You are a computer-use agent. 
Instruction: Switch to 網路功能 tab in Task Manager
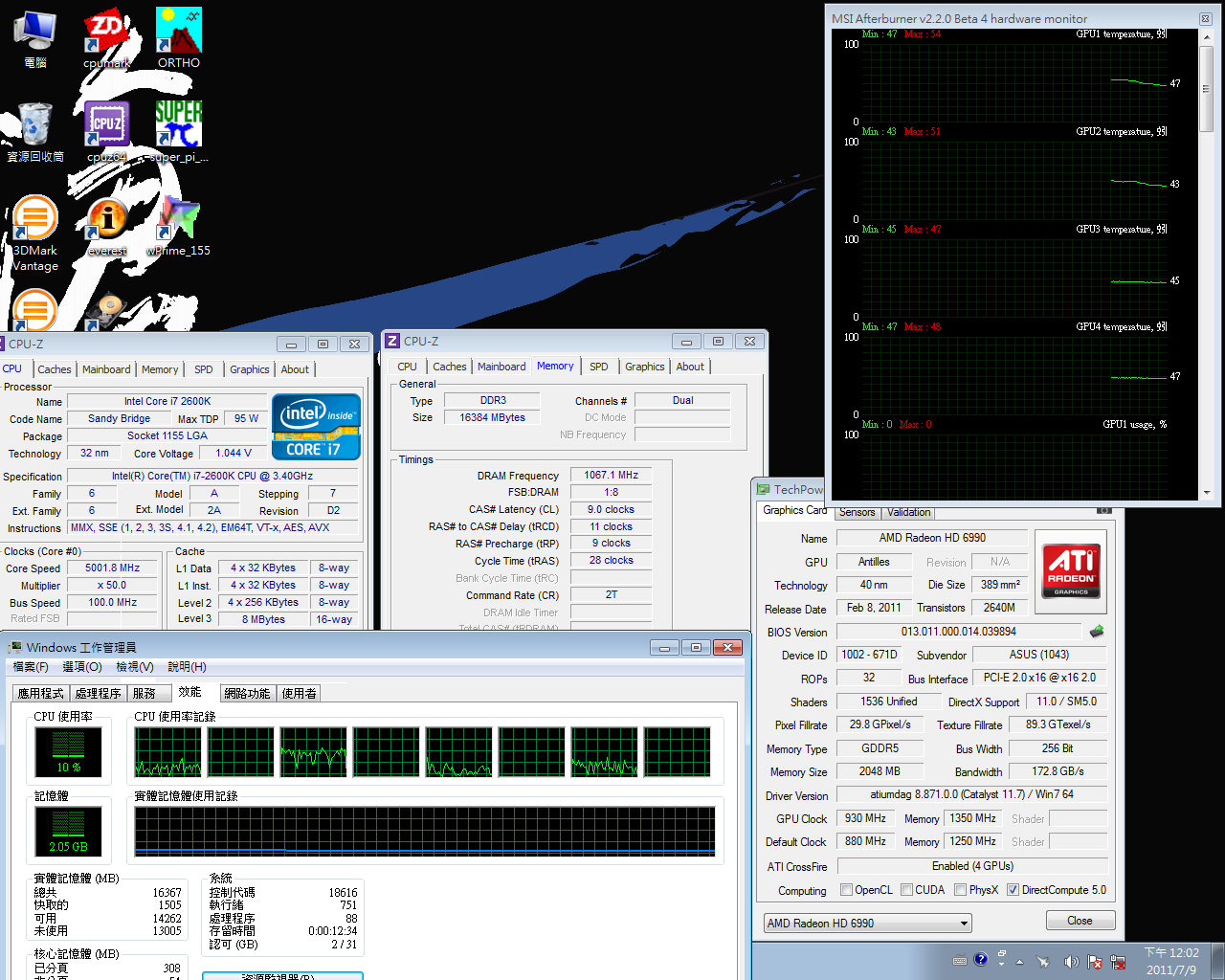click(248, 694)
